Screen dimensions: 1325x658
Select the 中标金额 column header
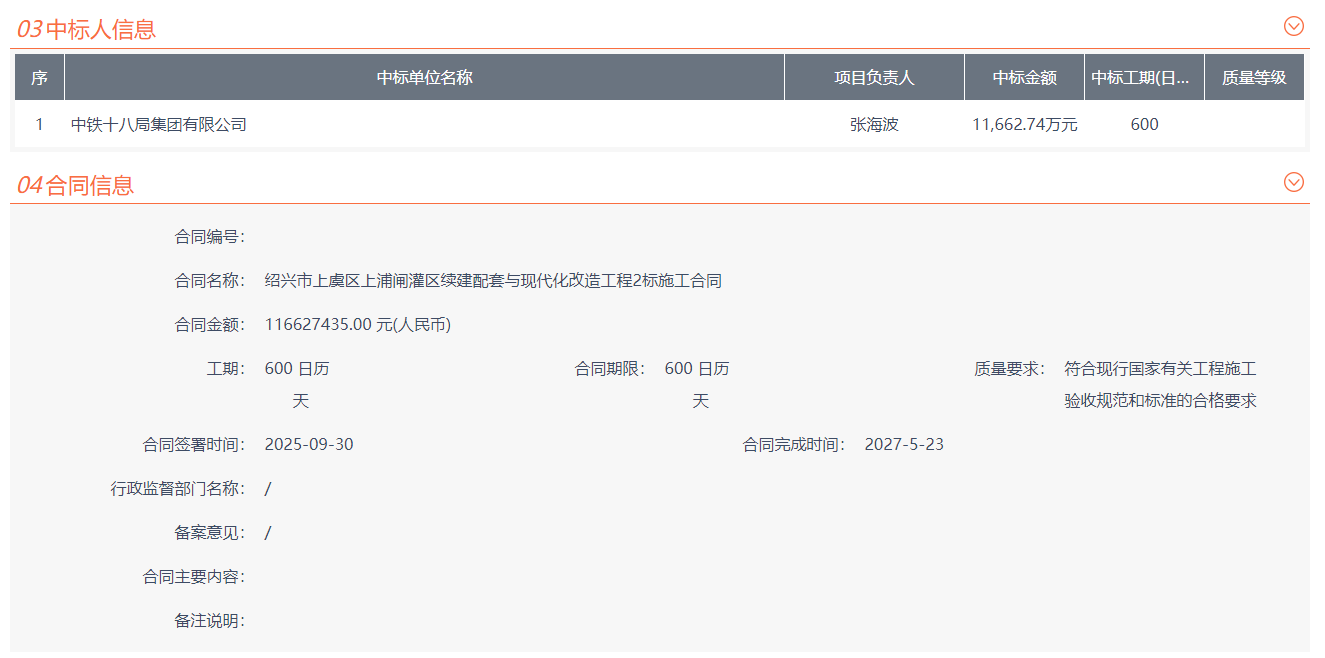(1024, 78)
